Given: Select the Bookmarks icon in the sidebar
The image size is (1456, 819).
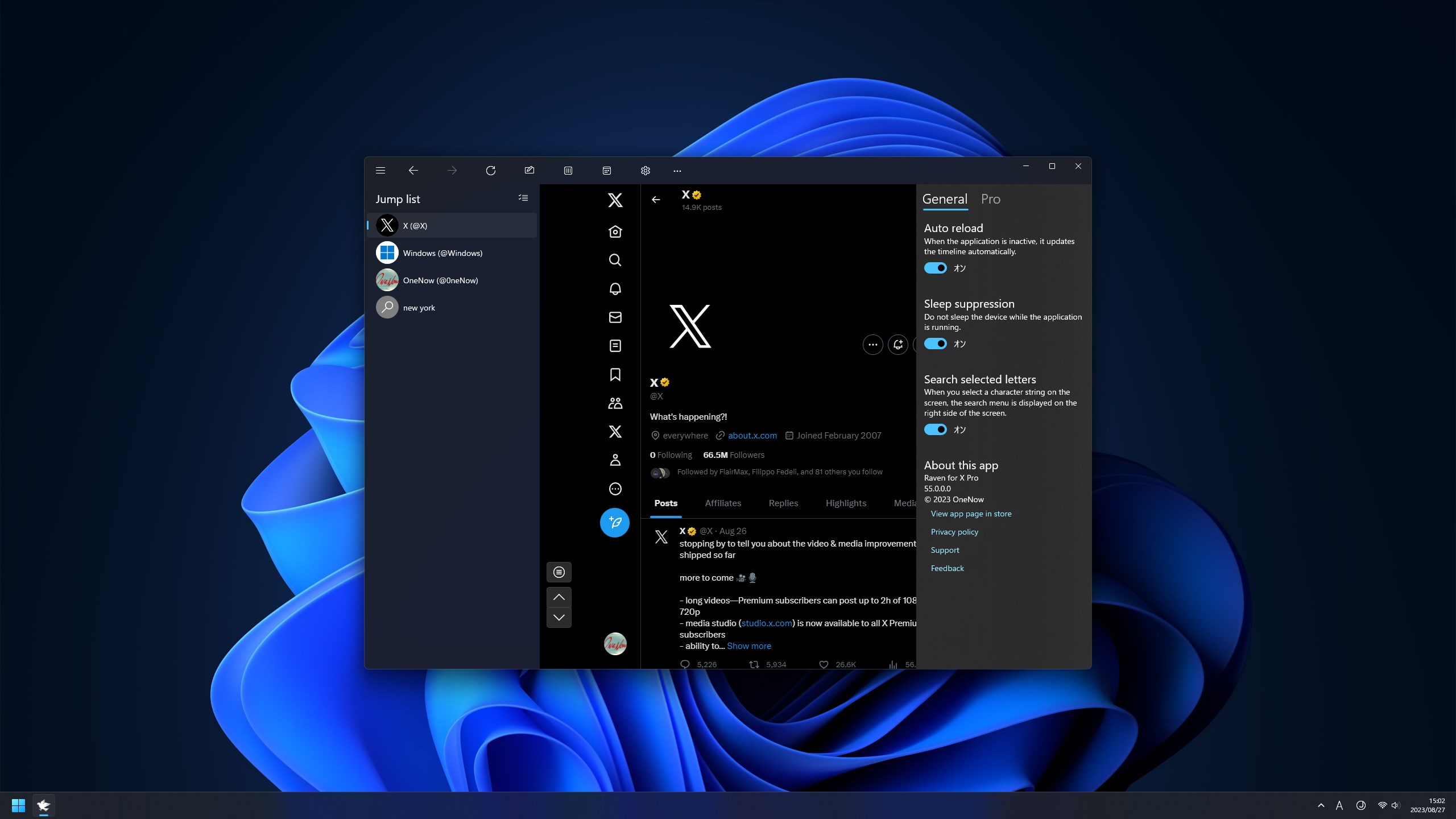Looking at the screenshot, I should (x=615, y=374).
